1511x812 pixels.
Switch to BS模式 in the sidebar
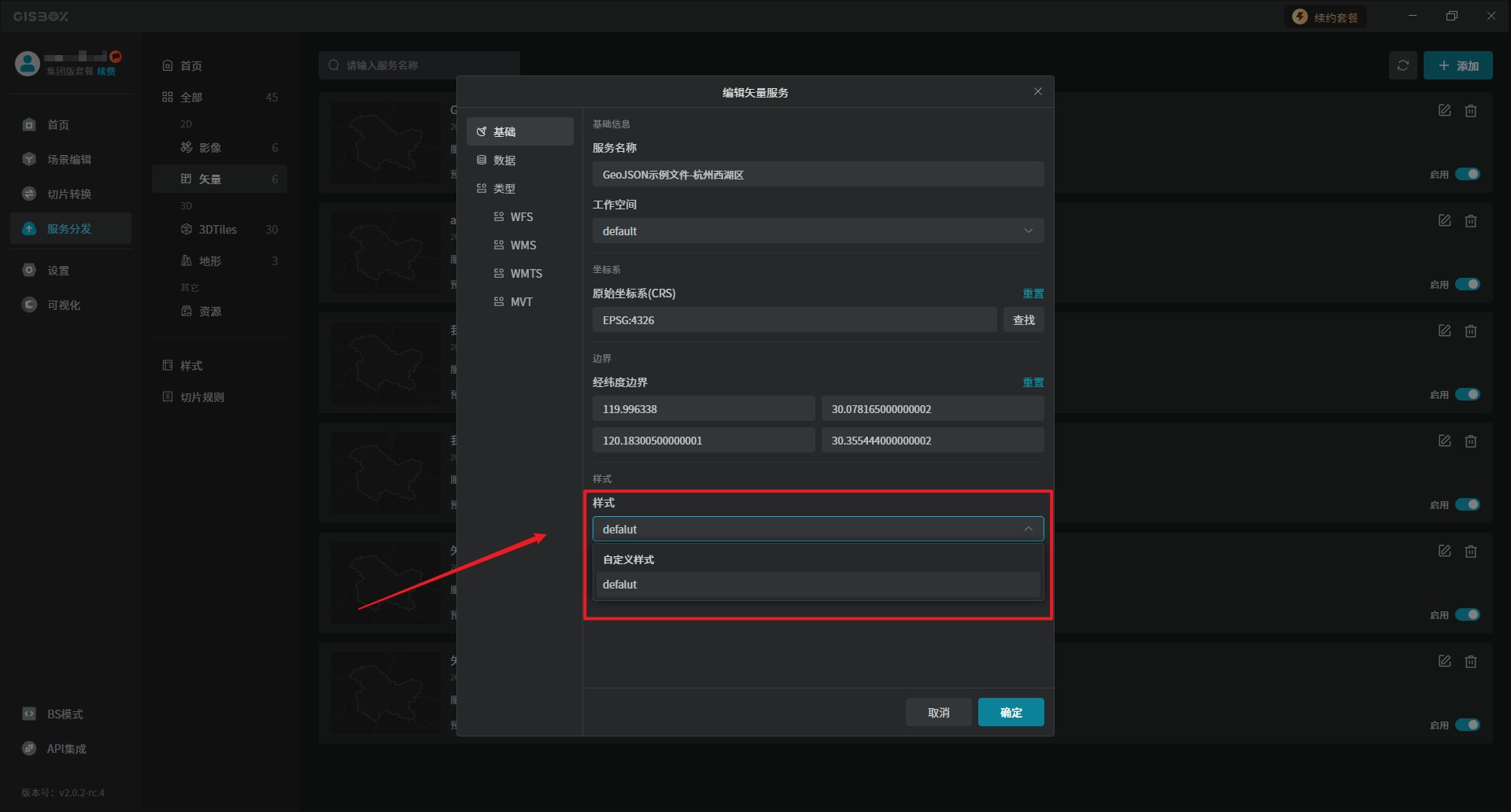pyautogui.click(x=65, y=714)
